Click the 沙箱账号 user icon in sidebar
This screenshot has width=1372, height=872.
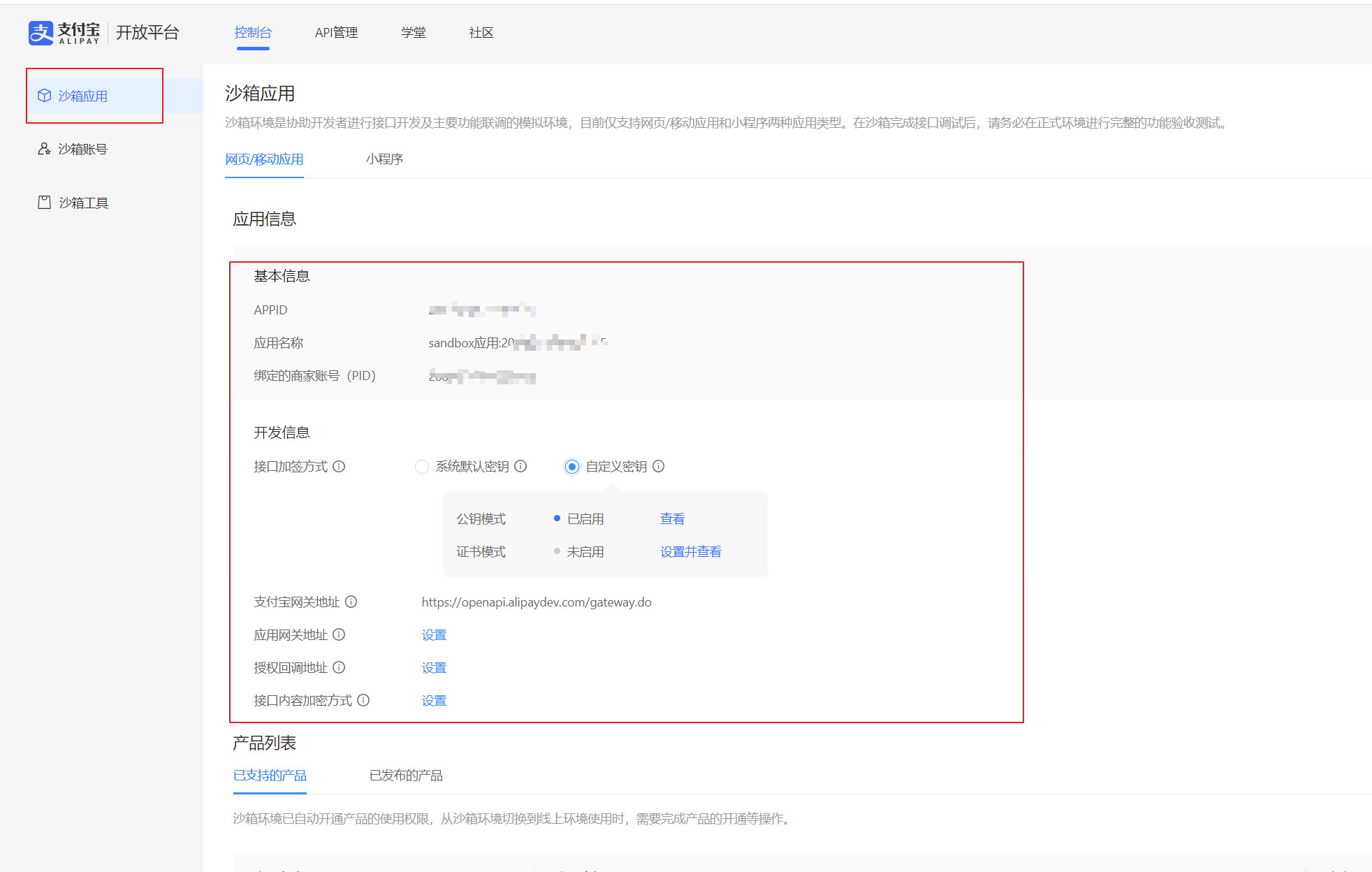pos(44,149)
